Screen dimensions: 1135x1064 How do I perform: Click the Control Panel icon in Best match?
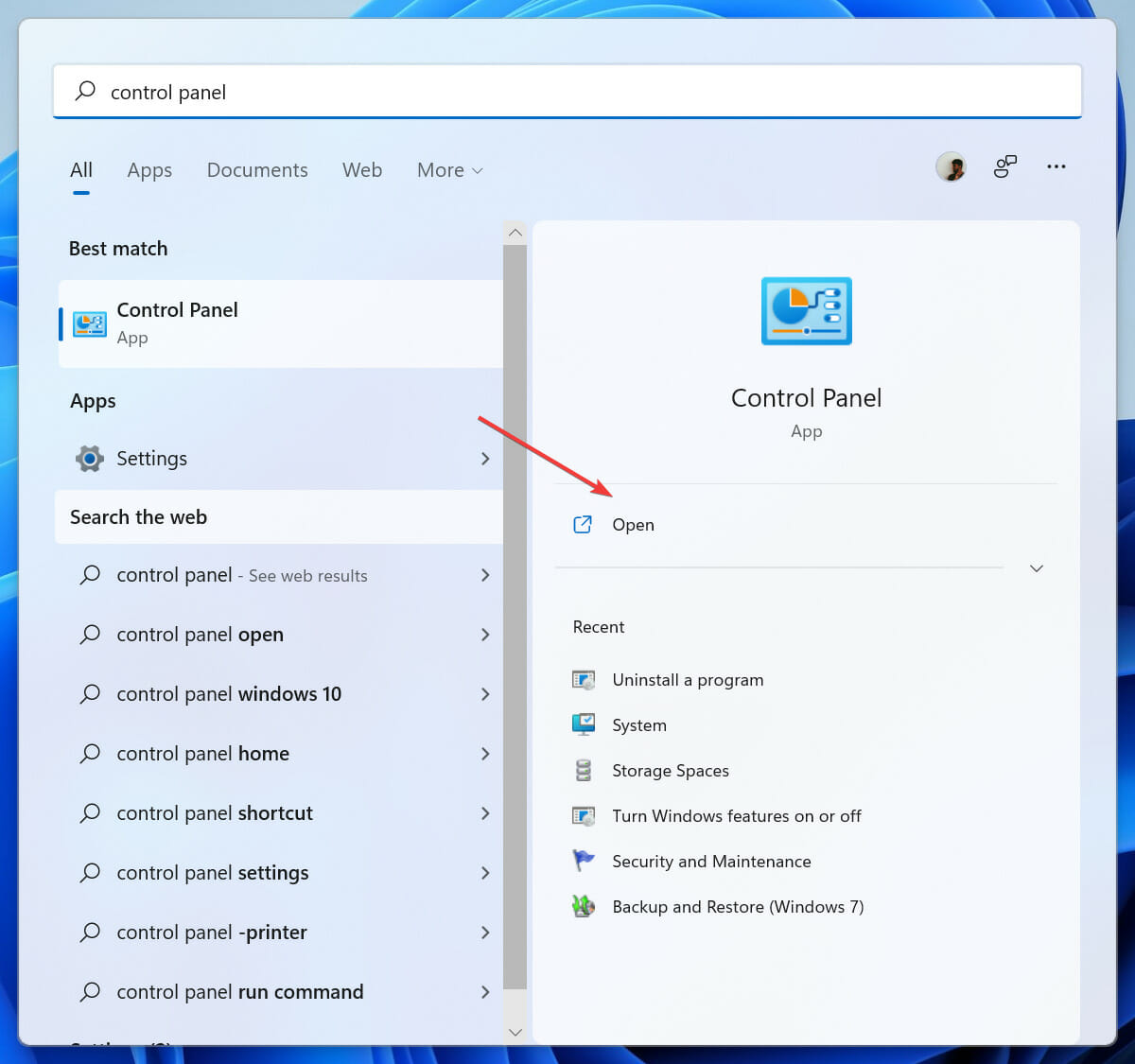(x=90, y=323)
